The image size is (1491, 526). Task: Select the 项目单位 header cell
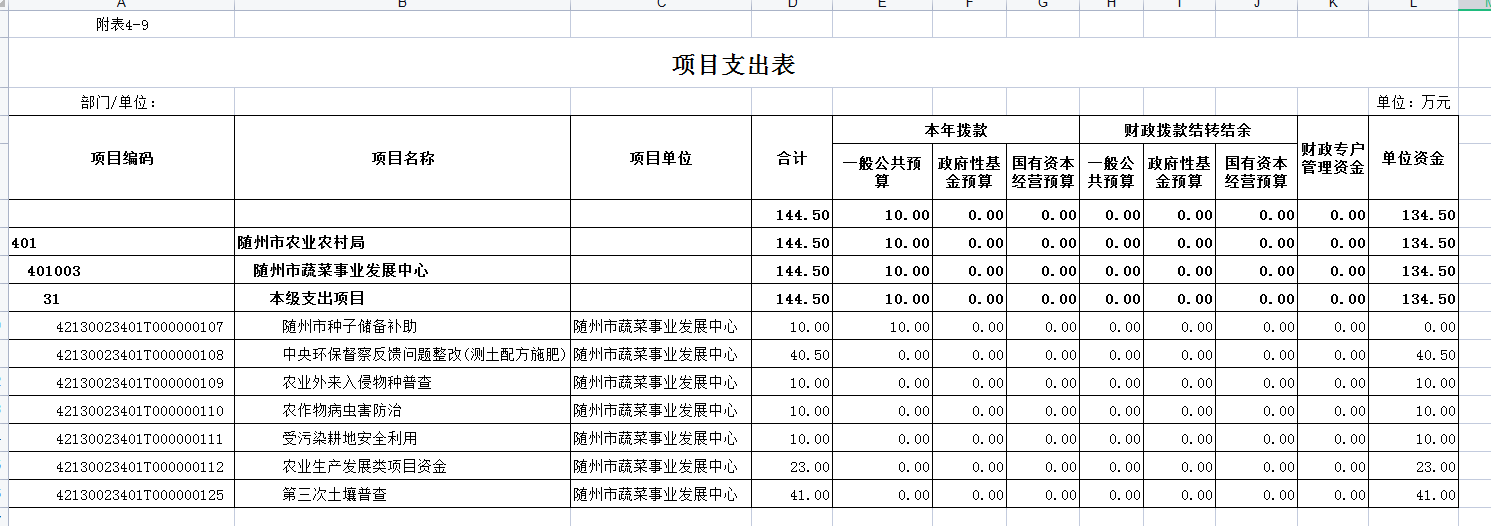click(x=661, y=158)
